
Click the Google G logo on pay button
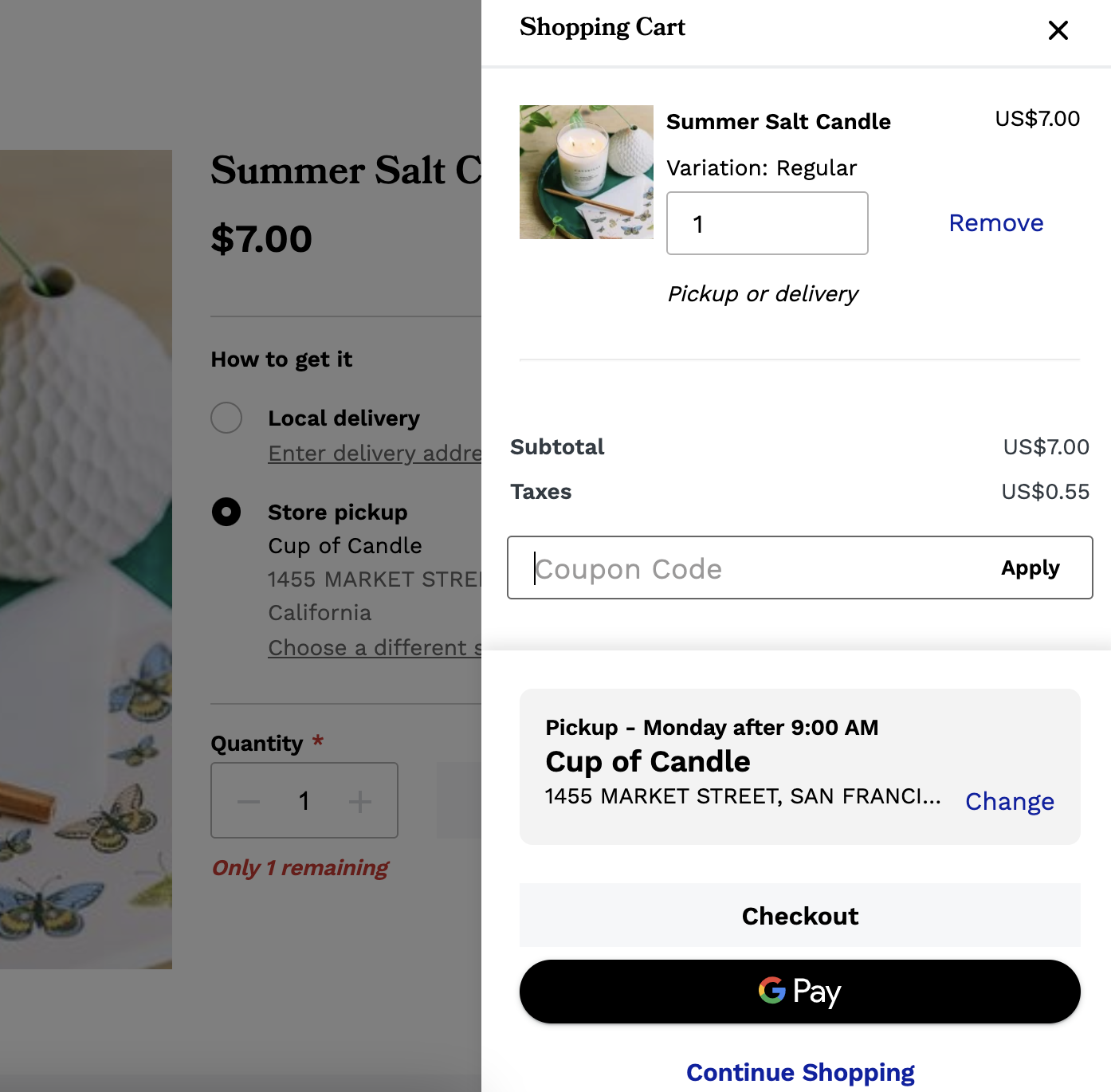click(x=771, y=991)
